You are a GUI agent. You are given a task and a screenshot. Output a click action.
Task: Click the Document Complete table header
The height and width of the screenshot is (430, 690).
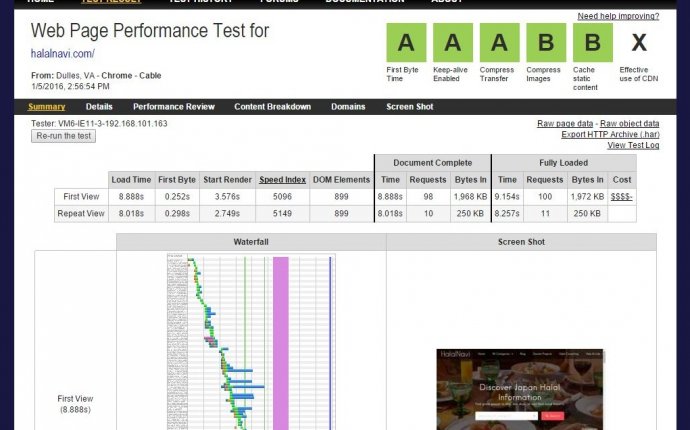pos(433,163)
